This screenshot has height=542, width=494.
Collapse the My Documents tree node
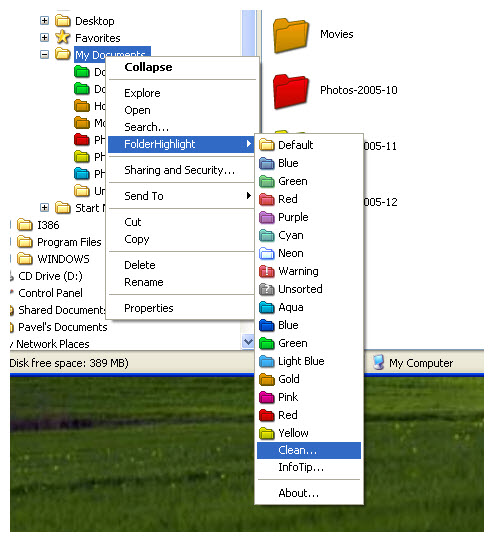44,54
